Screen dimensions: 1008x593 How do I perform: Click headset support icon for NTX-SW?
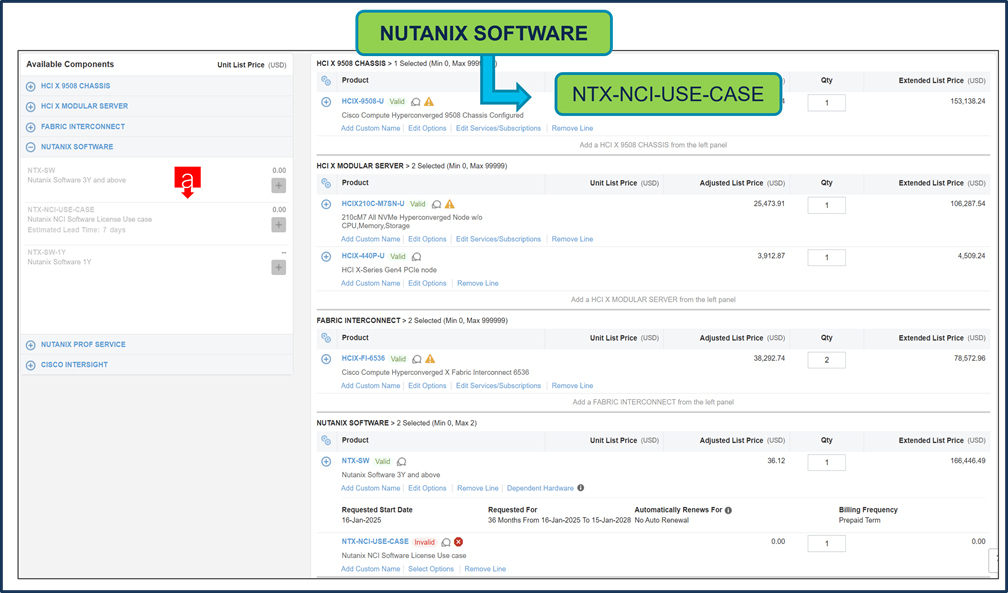click(402, 462)
